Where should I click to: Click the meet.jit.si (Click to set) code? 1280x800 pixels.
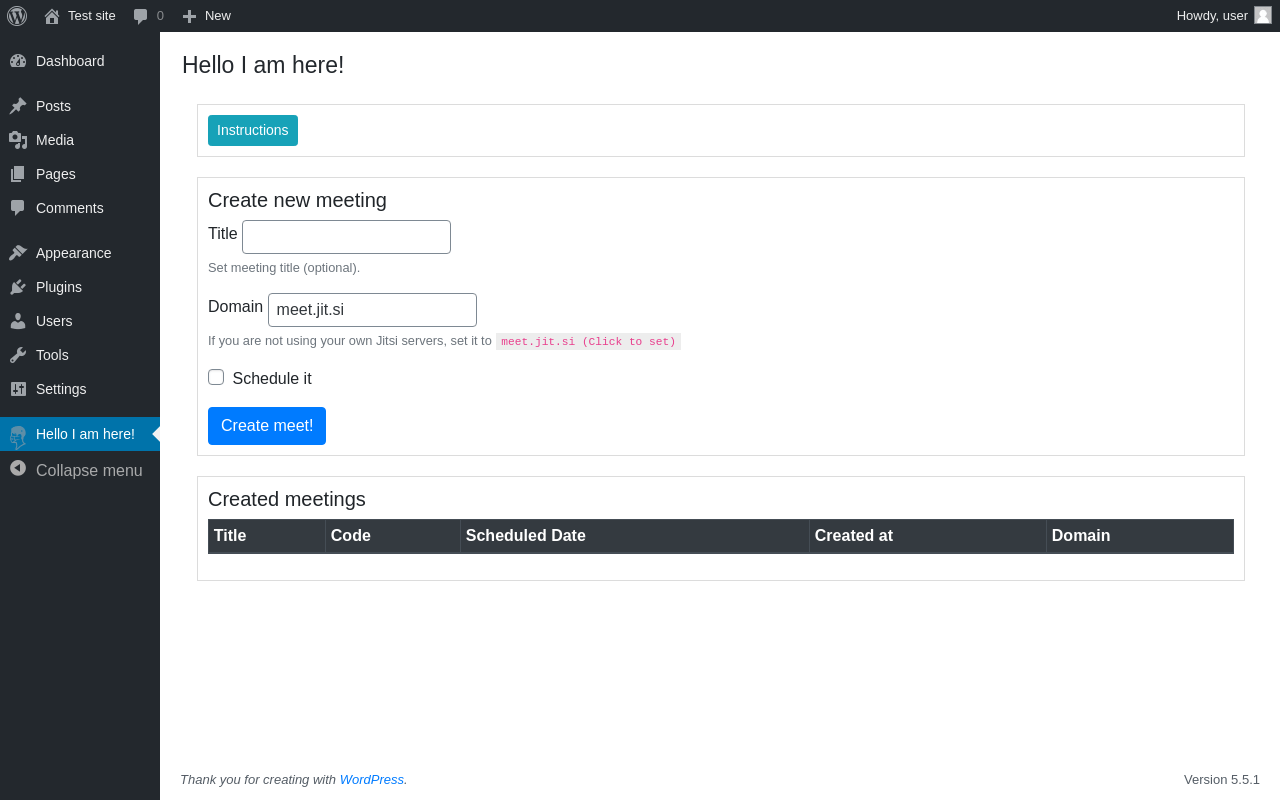[x=588, y=342]
